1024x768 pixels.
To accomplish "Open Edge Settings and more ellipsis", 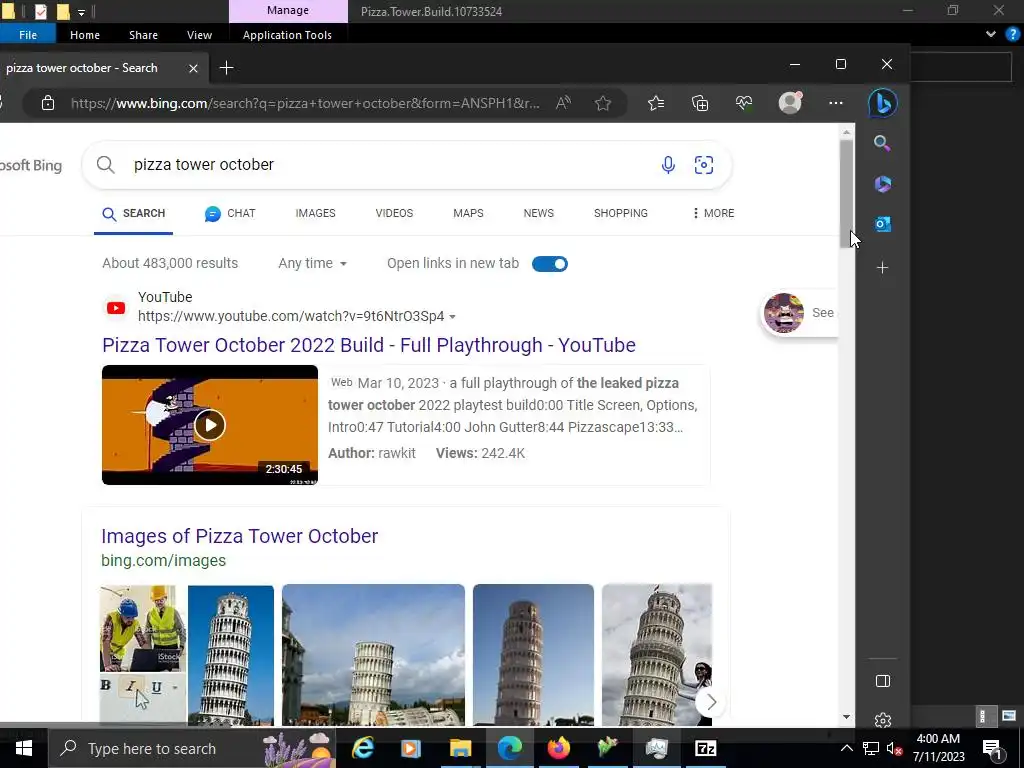I will coord(835,103).
